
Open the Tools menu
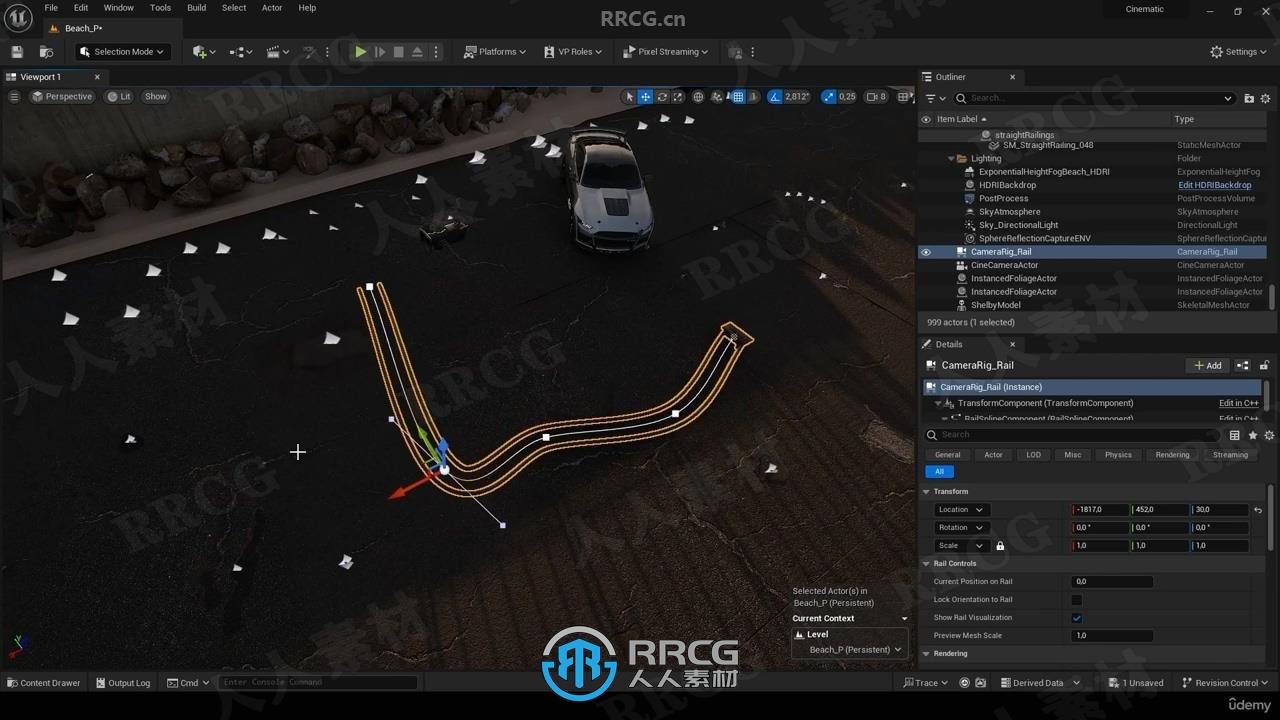click(160, 8)
